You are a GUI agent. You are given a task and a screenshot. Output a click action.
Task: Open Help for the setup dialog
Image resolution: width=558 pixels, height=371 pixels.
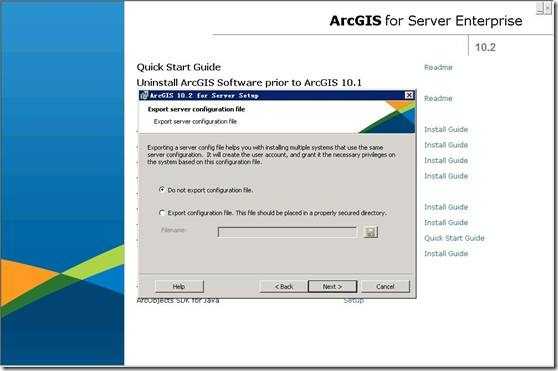179,286
